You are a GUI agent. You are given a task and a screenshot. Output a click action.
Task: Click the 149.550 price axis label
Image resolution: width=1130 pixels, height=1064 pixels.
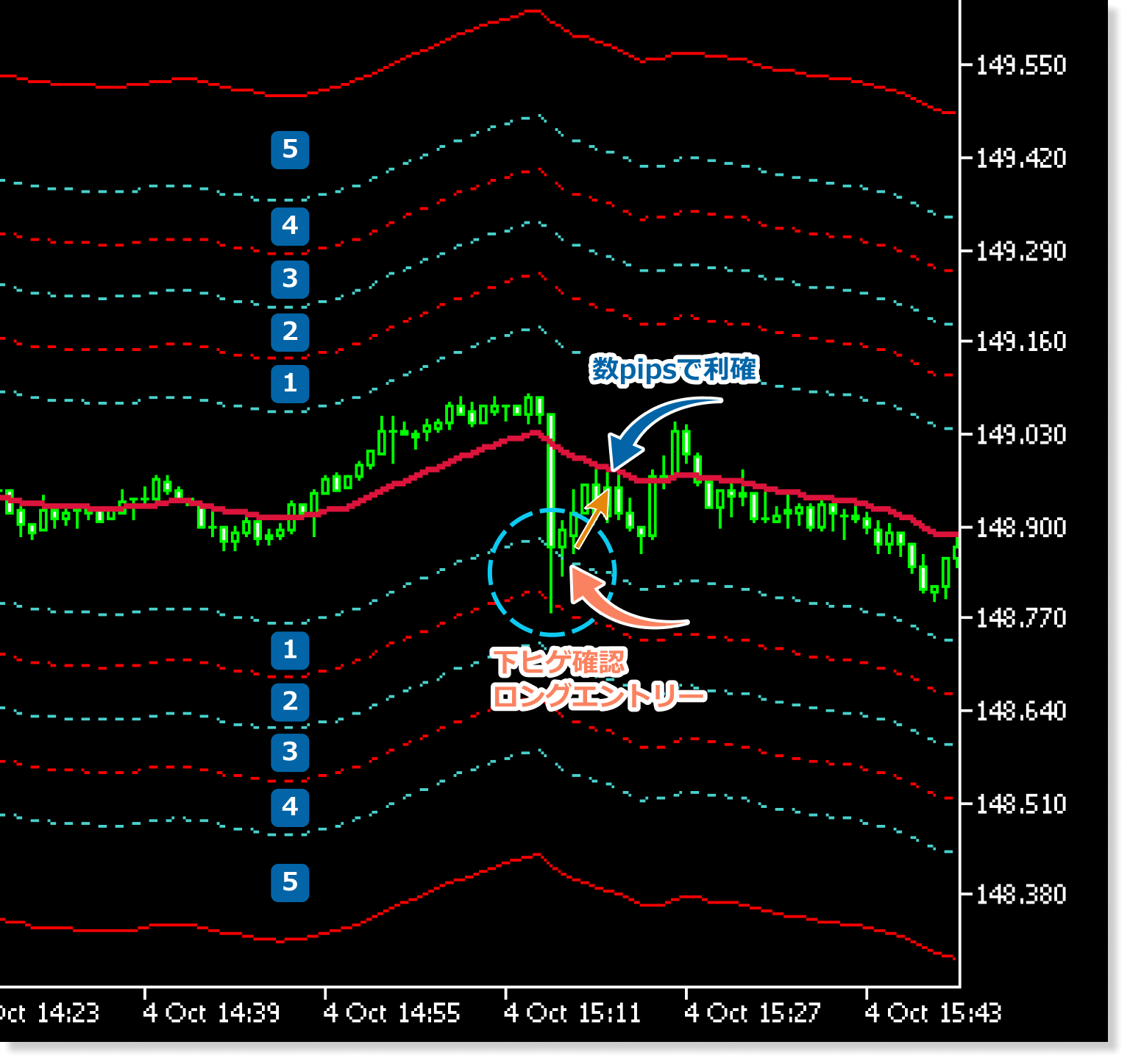coord(1020,65)
